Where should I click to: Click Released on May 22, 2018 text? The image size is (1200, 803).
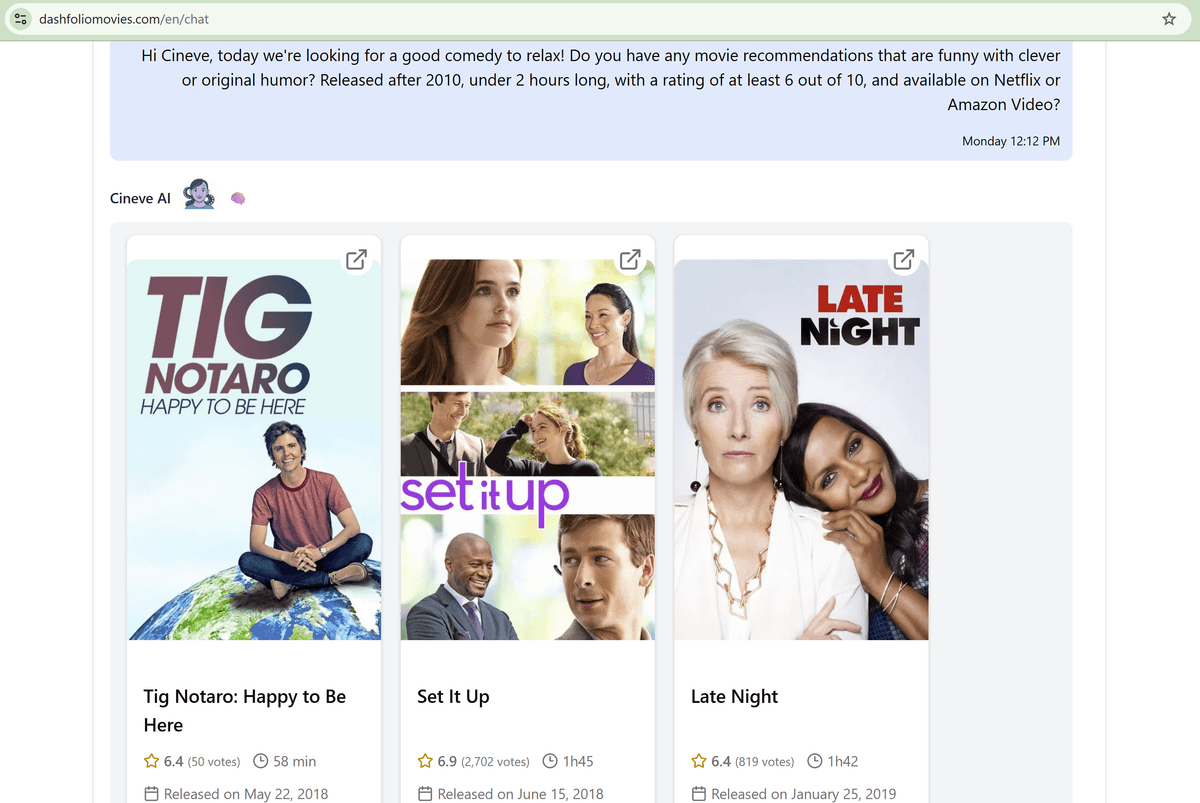point(246,794)
